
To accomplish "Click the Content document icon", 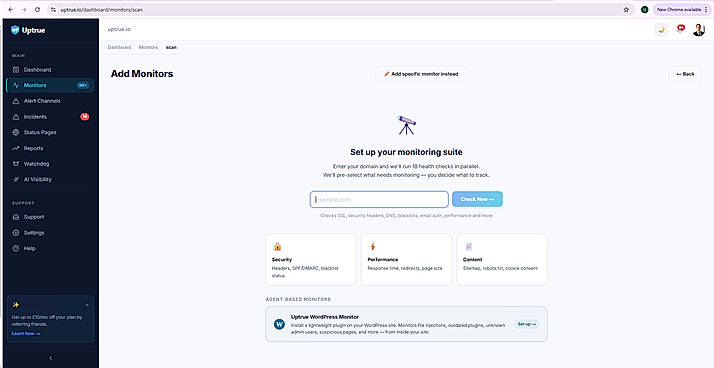I will pyautogui.click(x=469, y=247).
